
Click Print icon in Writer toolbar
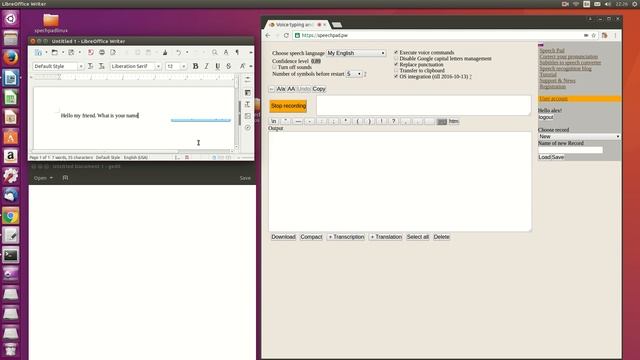tap(102, 52)
